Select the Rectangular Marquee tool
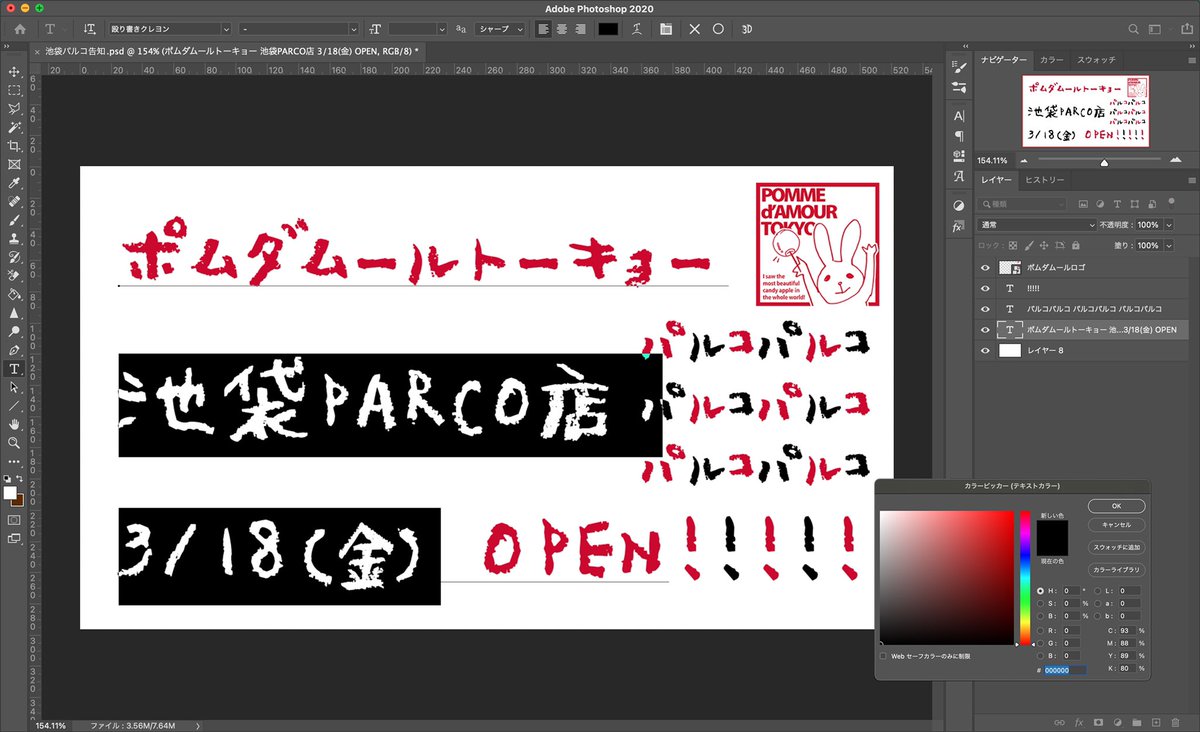This screenshot has height=732, width=1200. pos(14,90)
